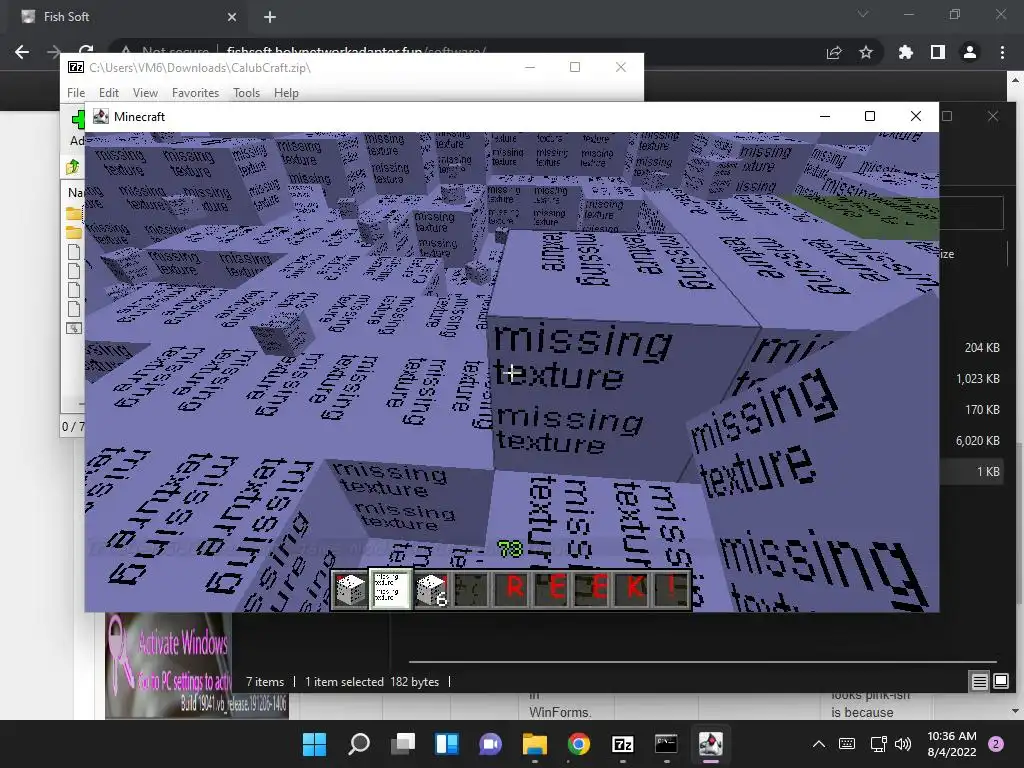Open Task View from taskbar
The image size is (1024, 768).
coord(403,744)
